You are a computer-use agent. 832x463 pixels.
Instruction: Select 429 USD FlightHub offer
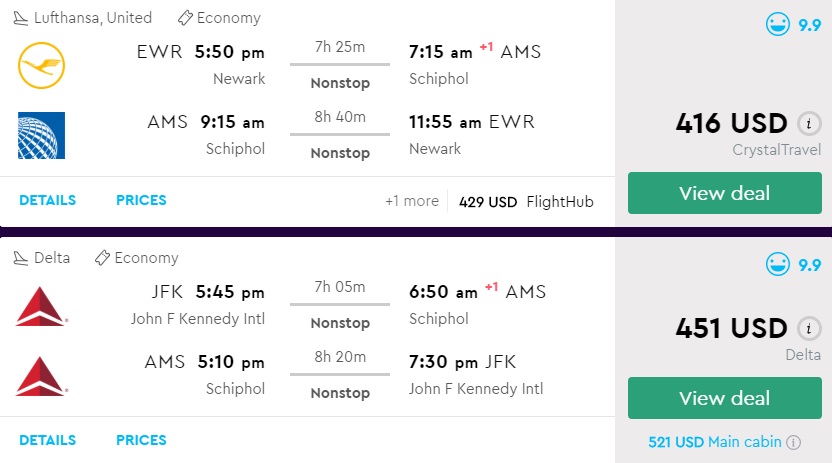coord(526,201)
